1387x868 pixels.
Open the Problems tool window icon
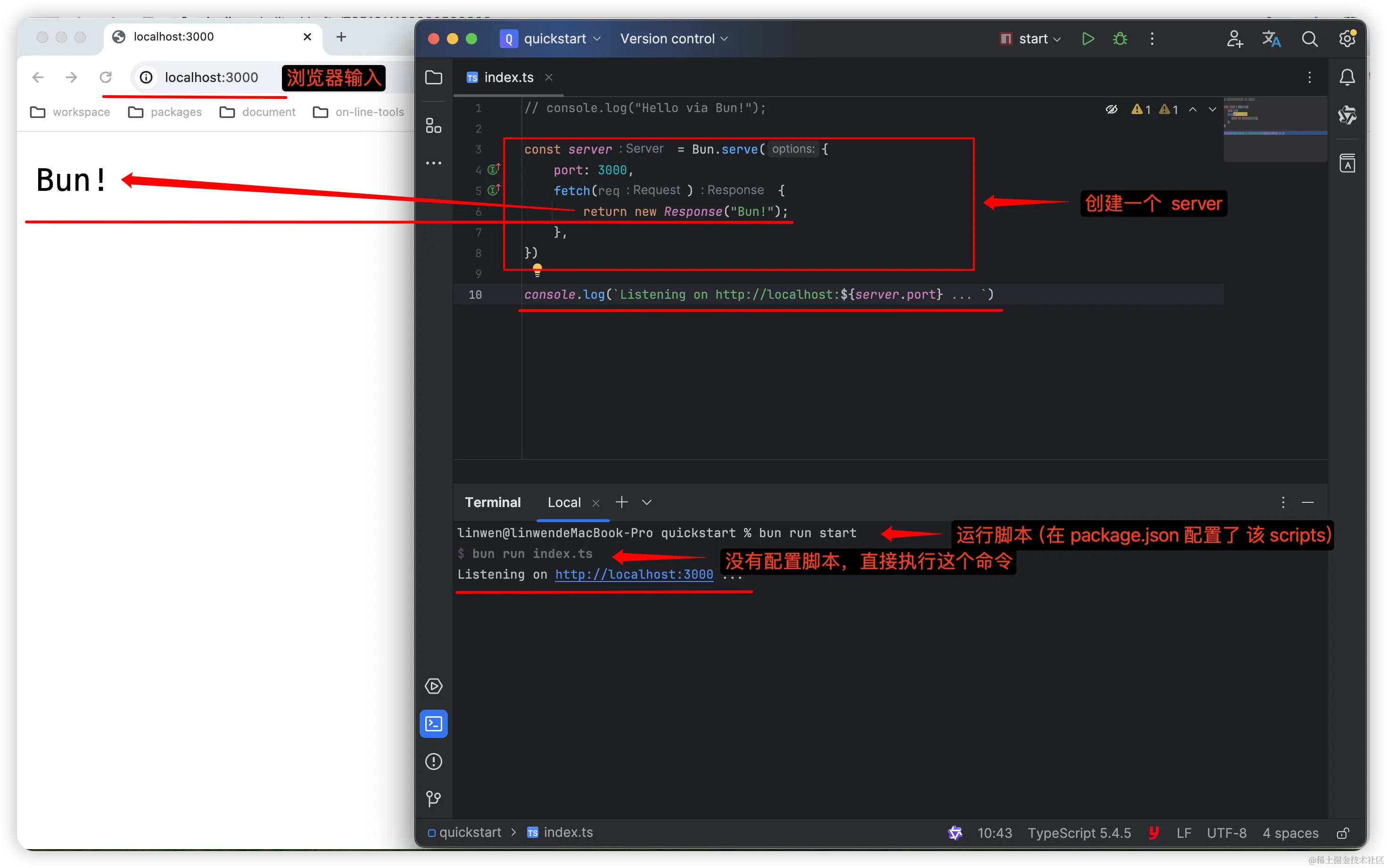434,761
